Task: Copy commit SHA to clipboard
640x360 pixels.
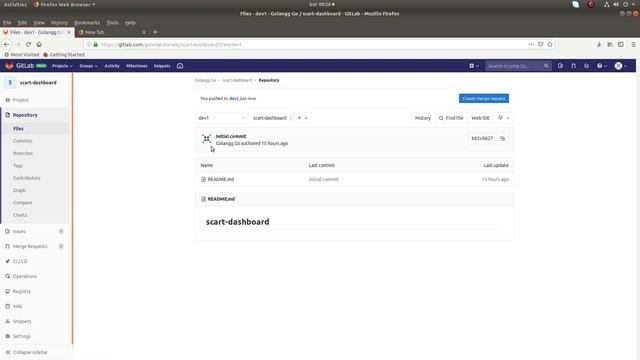Action: tap(502, 138)
